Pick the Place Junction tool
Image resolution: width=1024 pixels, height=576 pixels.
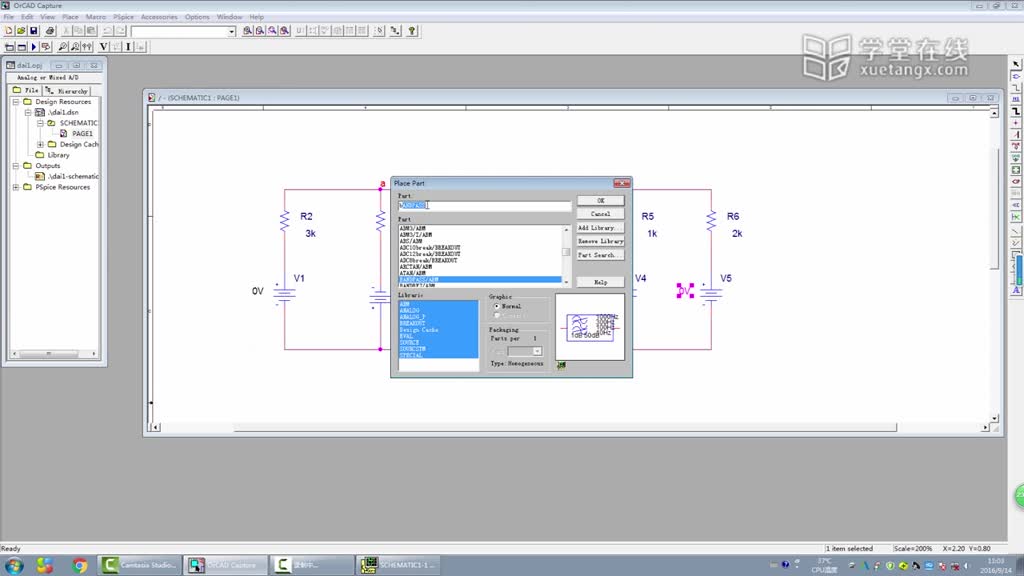click(1016, 123)
